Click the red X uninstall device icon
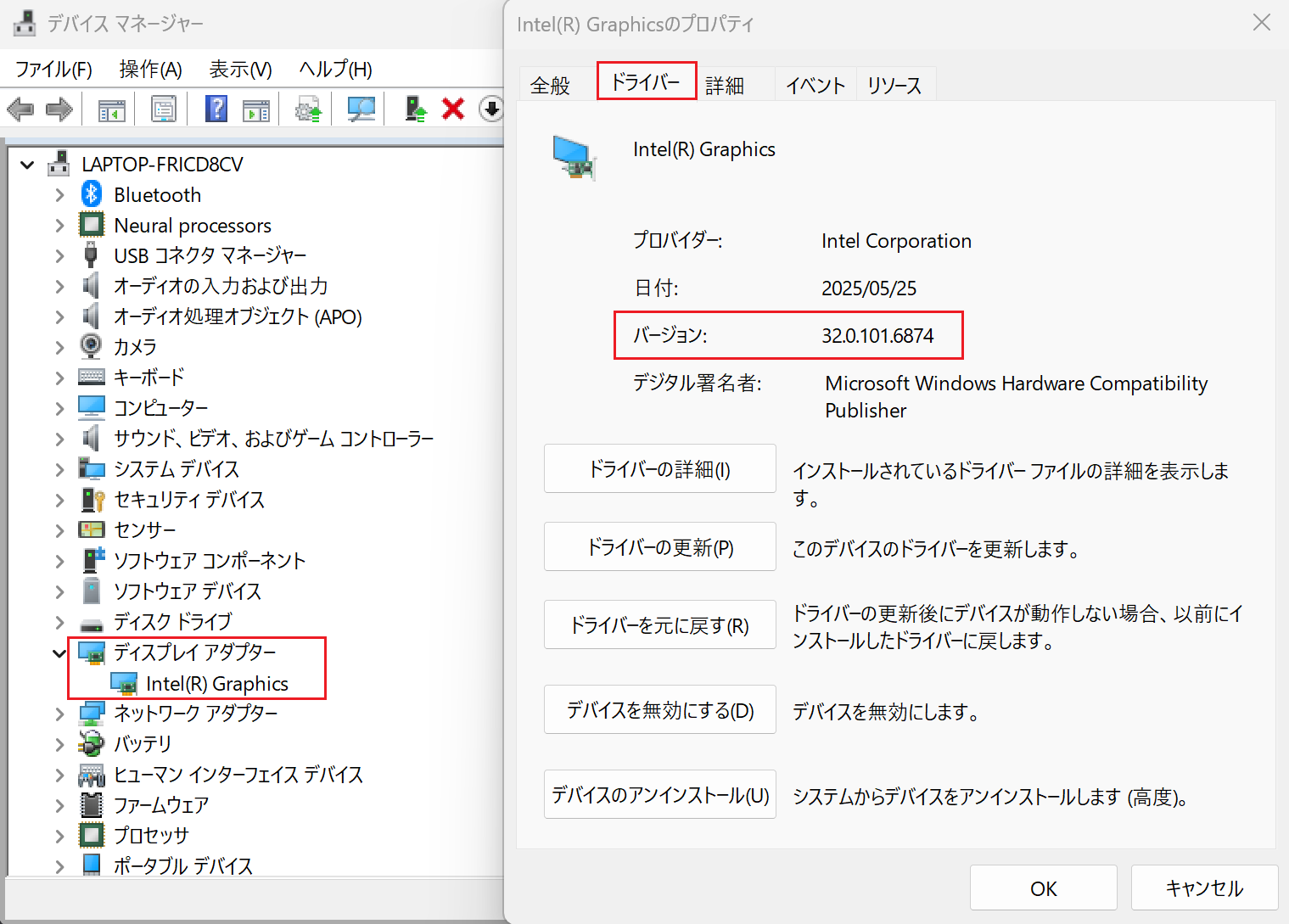 (x=453, y=109)
